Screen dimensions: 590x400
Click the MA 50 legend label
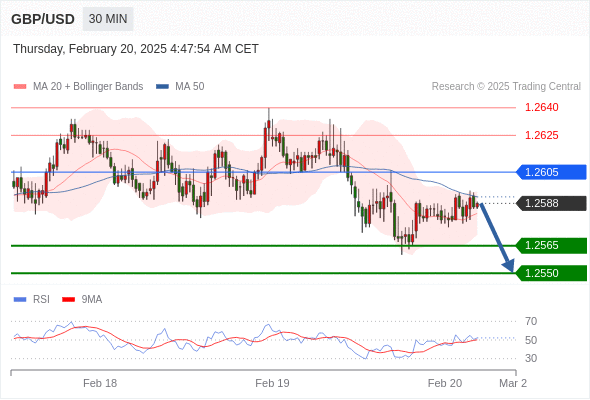tap(190, 87)
